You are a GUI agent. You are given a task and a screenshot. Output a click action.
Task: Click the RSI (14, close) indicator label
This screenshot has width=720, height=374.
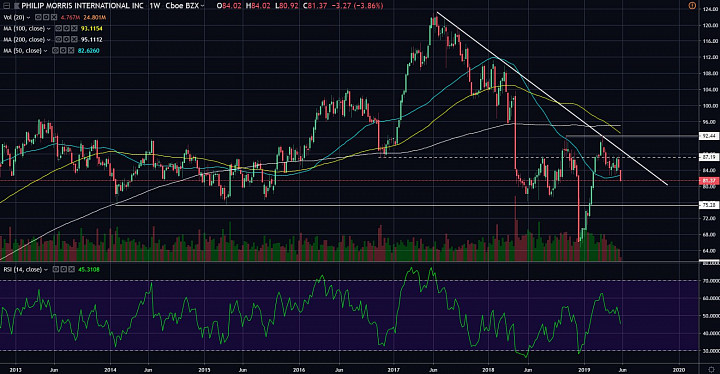coord(22,269)
